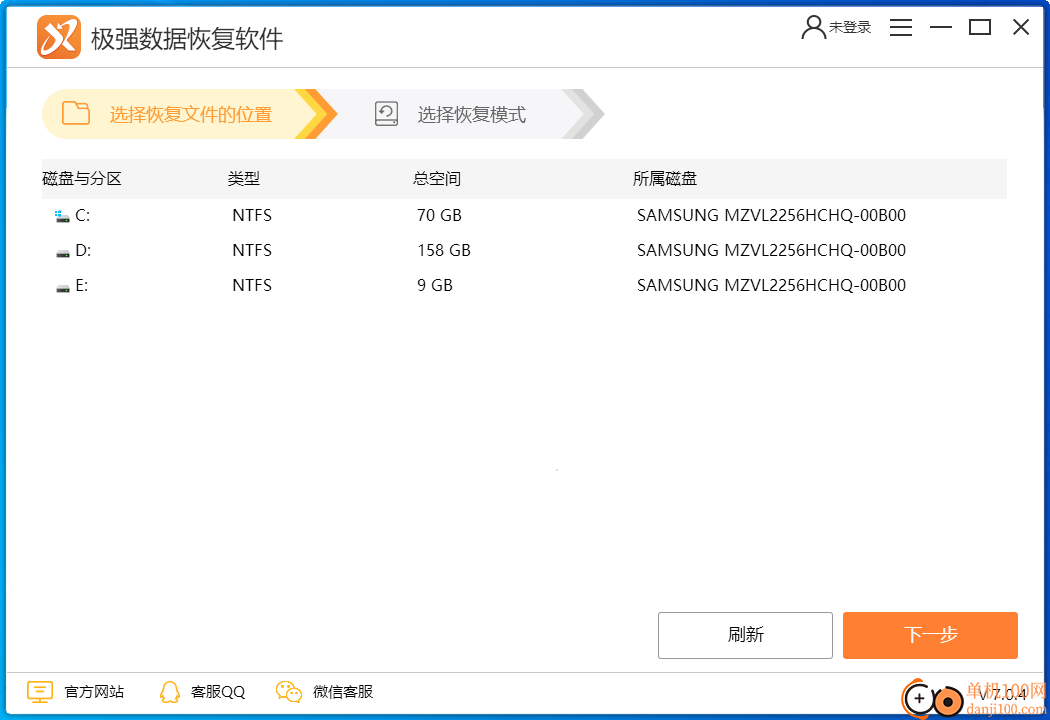
Task: Select the C: drive icon
Action: [x=62, y=216]
